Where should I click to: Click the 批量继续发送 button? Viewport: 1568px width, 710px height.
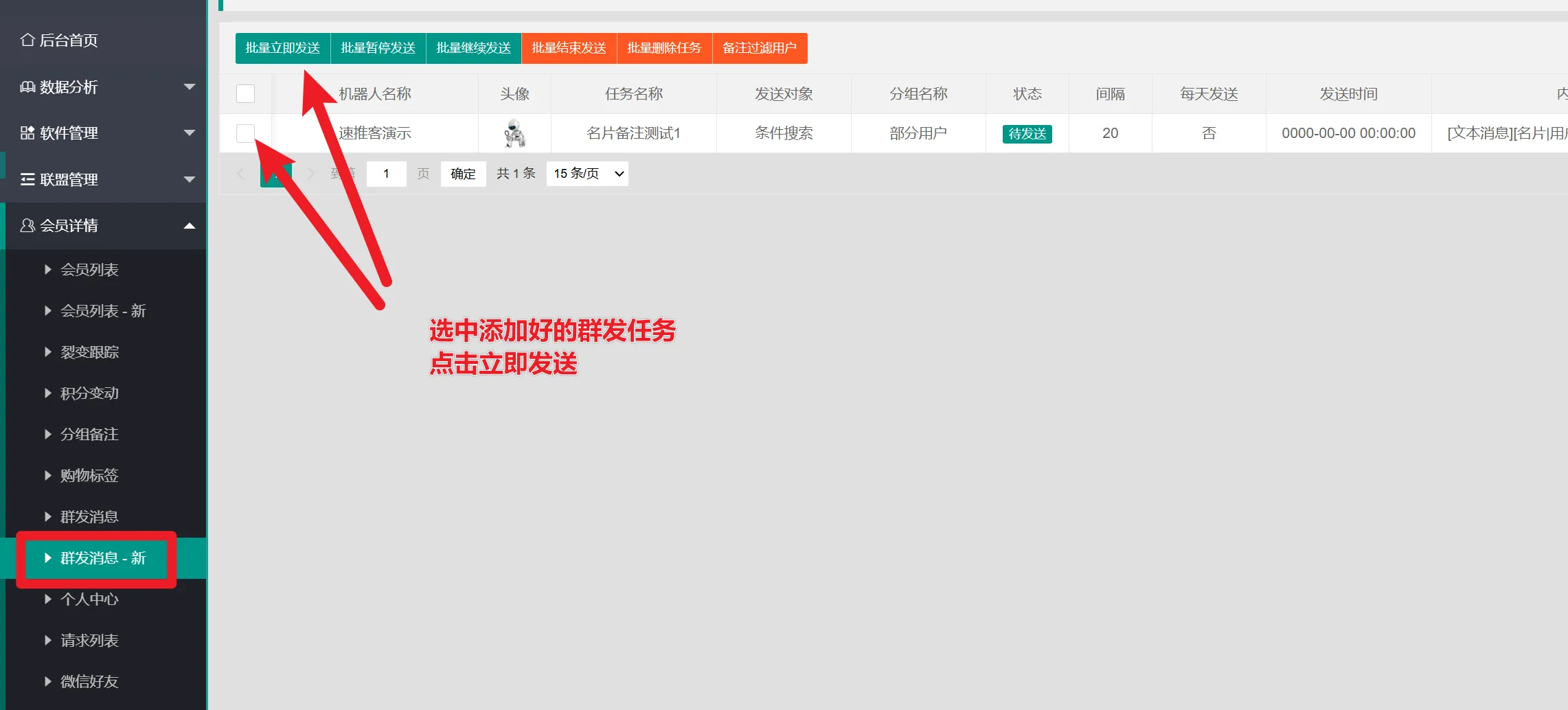coord(474,48)
